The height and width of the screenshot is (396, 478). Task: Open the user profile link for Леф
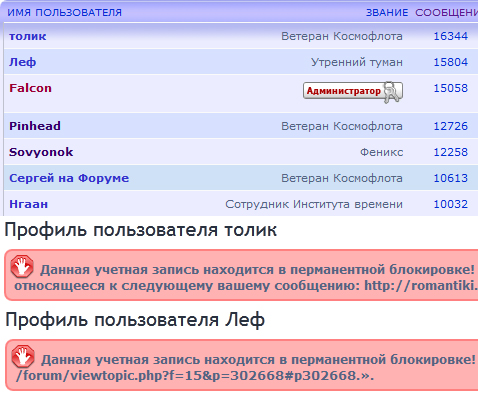(22, 62)
